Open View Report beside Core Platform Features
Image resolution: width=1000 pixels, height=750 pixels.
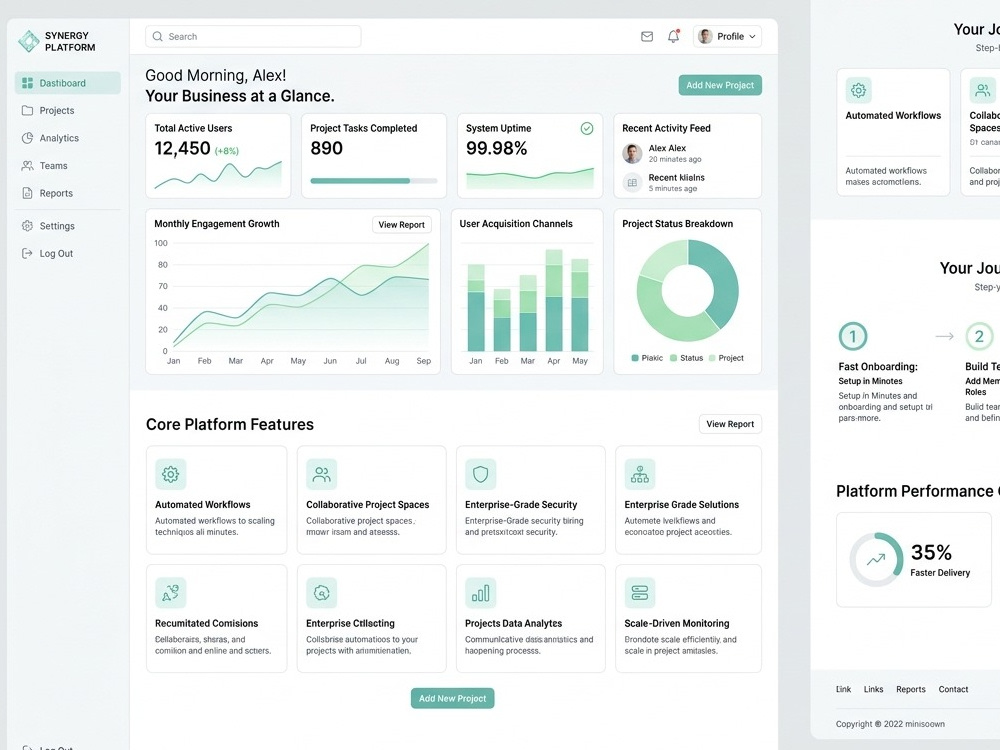[x=730, y=424]
